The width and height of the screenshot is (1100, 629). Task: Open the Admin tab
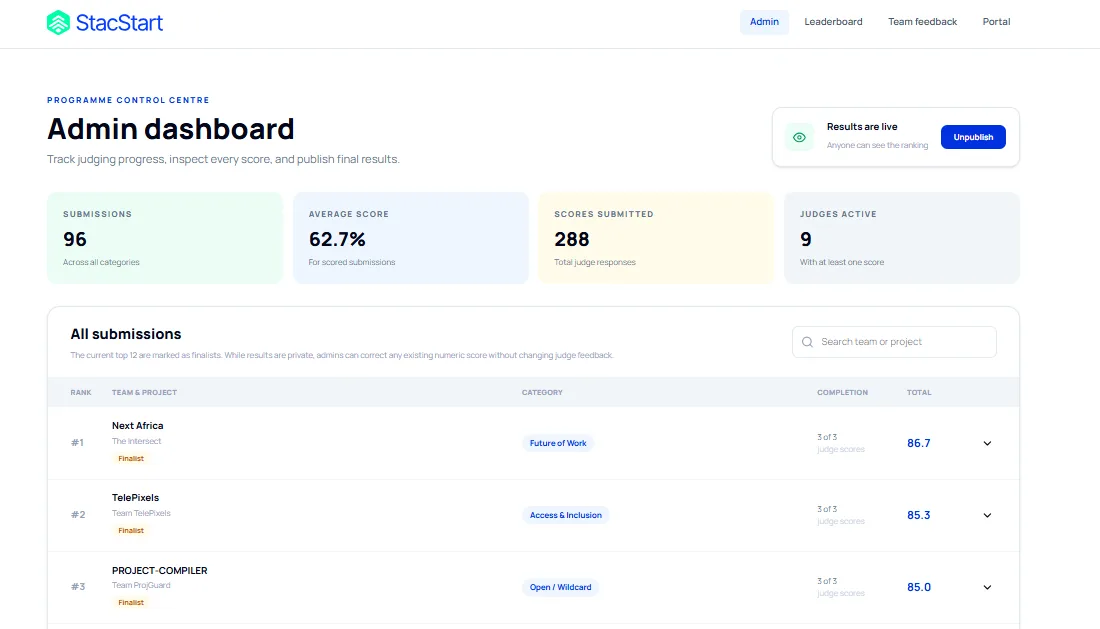764,22
